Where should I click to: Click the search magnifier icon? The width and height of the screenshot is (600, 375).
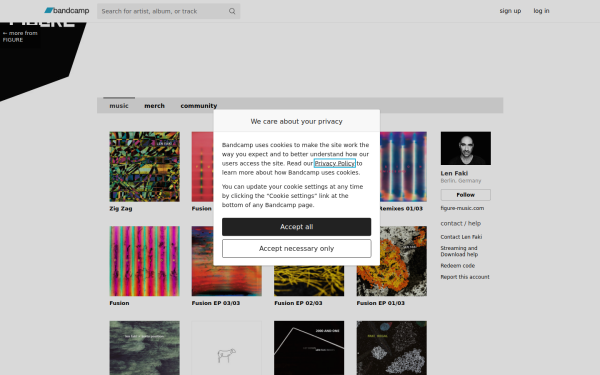[x=232, y=11]
